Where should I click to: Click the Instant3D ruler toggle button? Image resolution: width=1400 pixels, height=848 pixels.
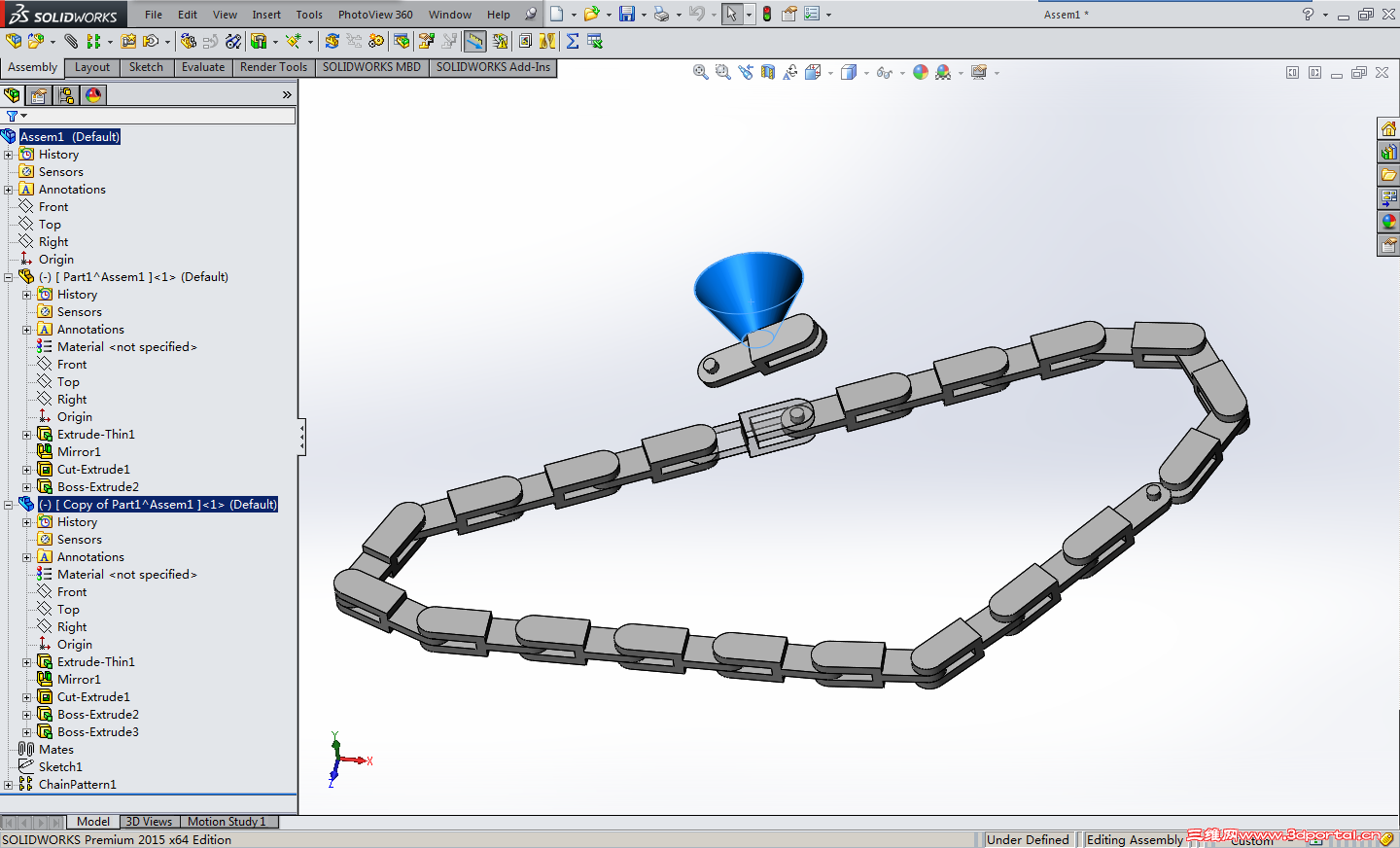click(x=474, y=41)
